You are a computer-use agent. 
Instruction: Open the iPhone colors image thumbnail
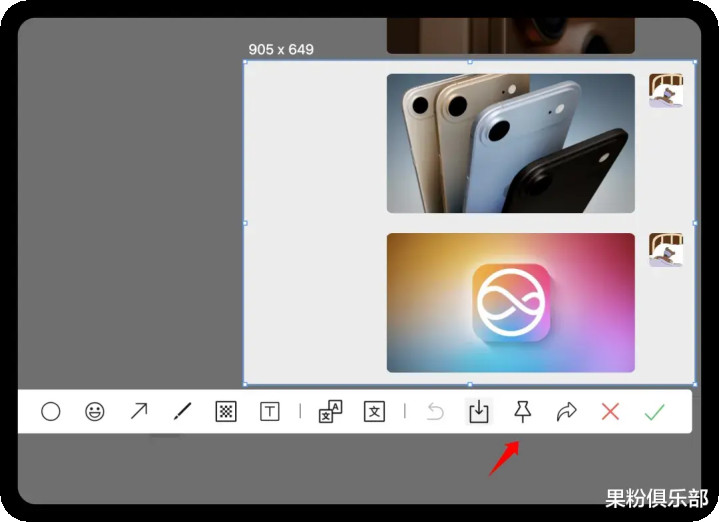point(511,143)
